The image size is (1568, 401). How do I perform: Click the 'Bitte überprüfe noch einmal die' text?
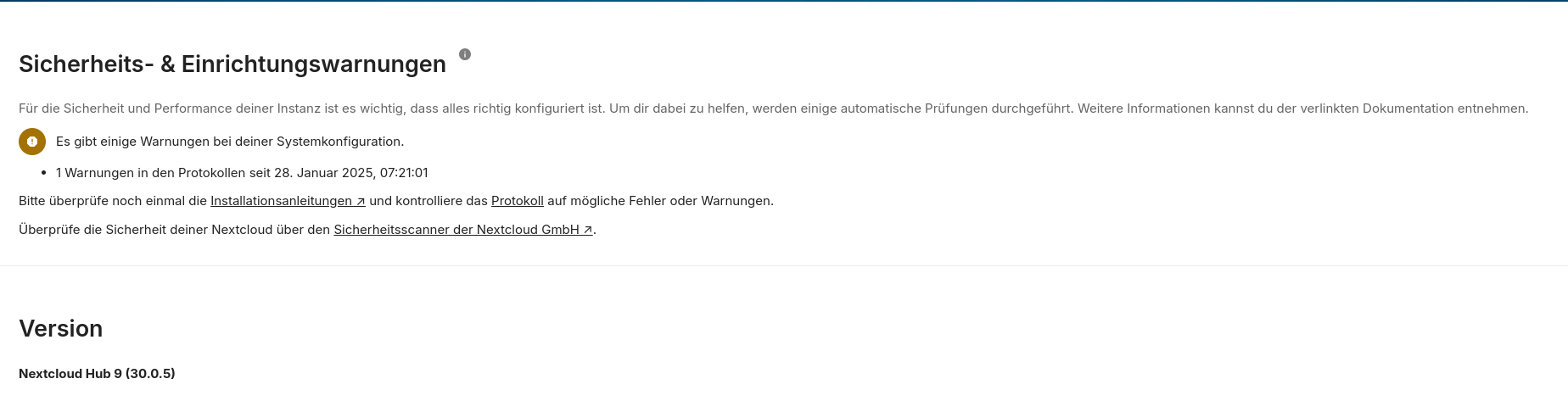tap(112, 201)
